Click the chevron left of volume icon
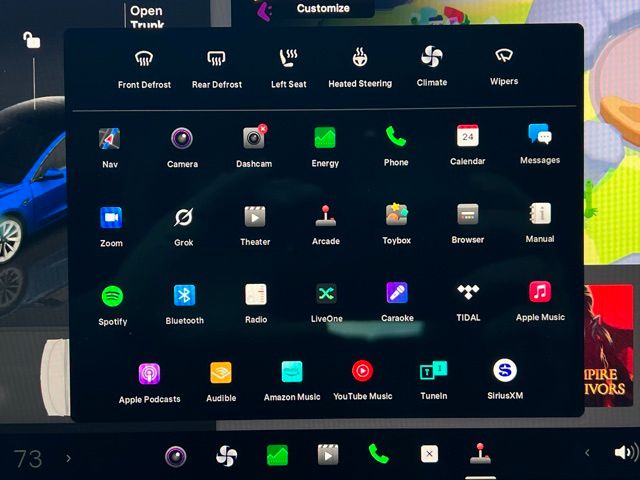Viewport: 640px width, 480px height. click(x=587, y=454)
